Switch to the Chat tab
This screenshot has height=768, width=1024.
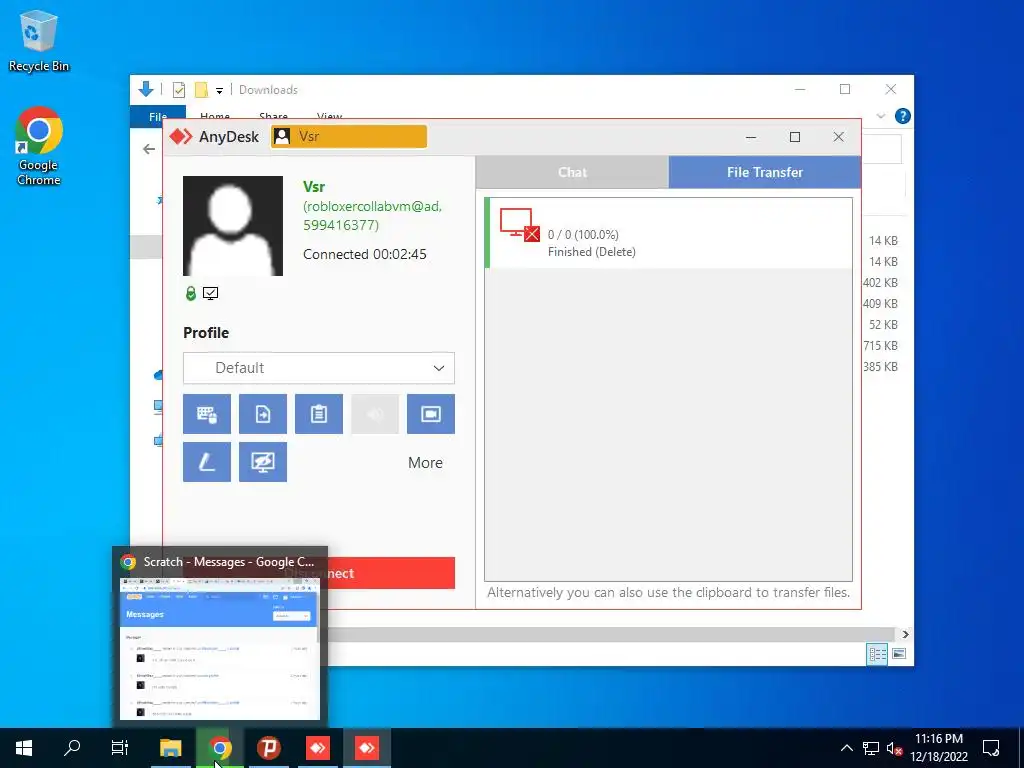[x=572, y=172]
